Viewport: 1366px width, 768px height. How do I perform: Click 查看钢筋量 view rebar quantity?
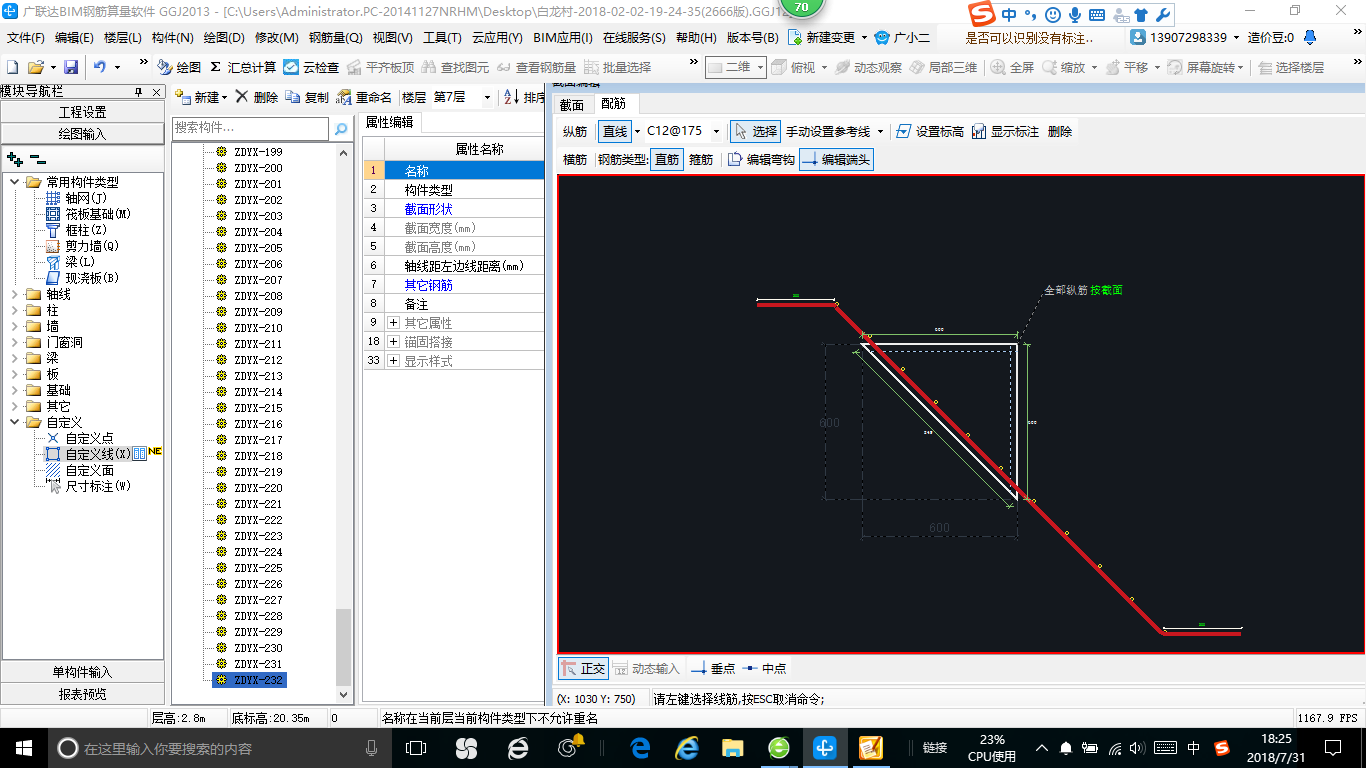(537, 67)
